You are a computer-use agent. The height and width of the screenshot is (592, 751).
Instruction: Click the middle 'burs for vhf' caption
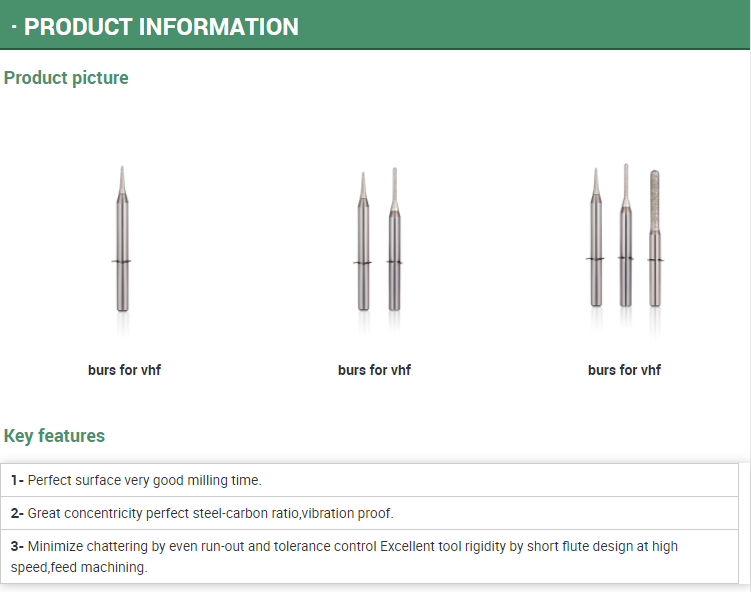pyautogui.click(x=375, y=370)
